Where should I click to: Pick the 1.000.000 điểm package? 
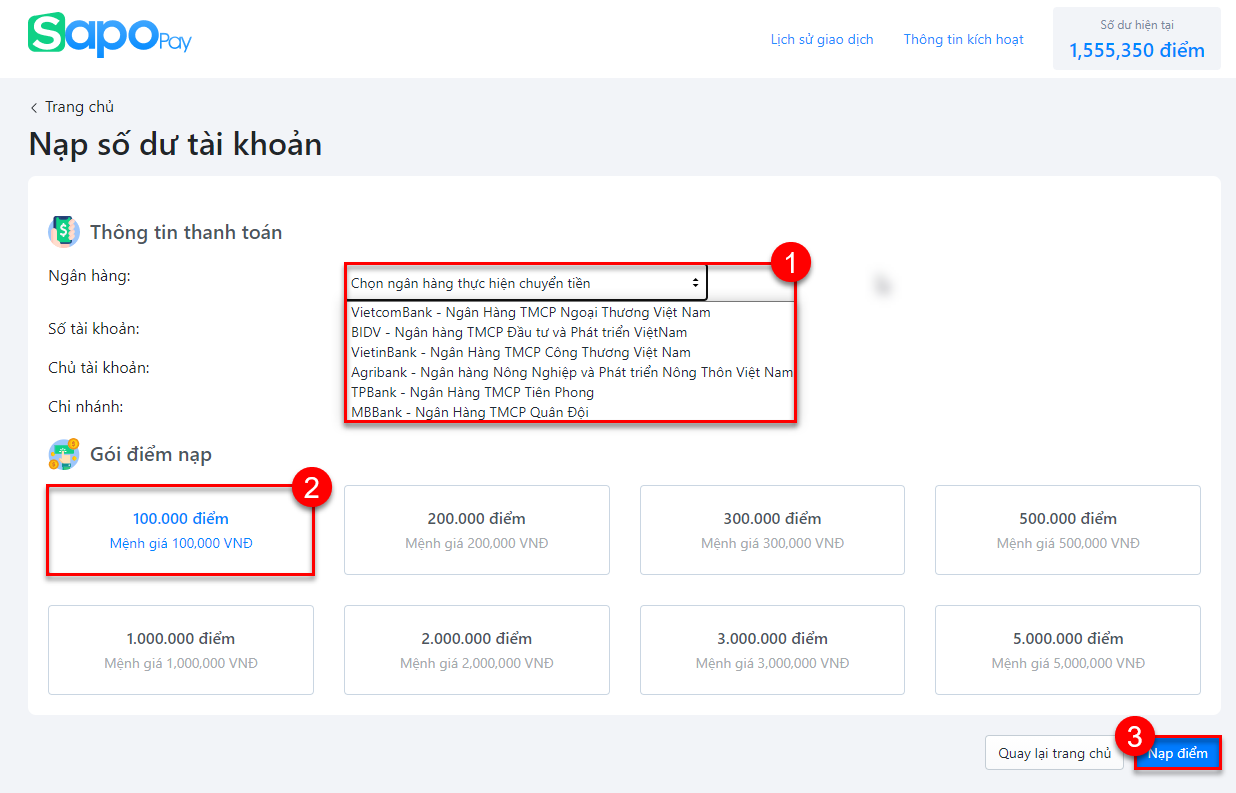(x=181, y=650)
